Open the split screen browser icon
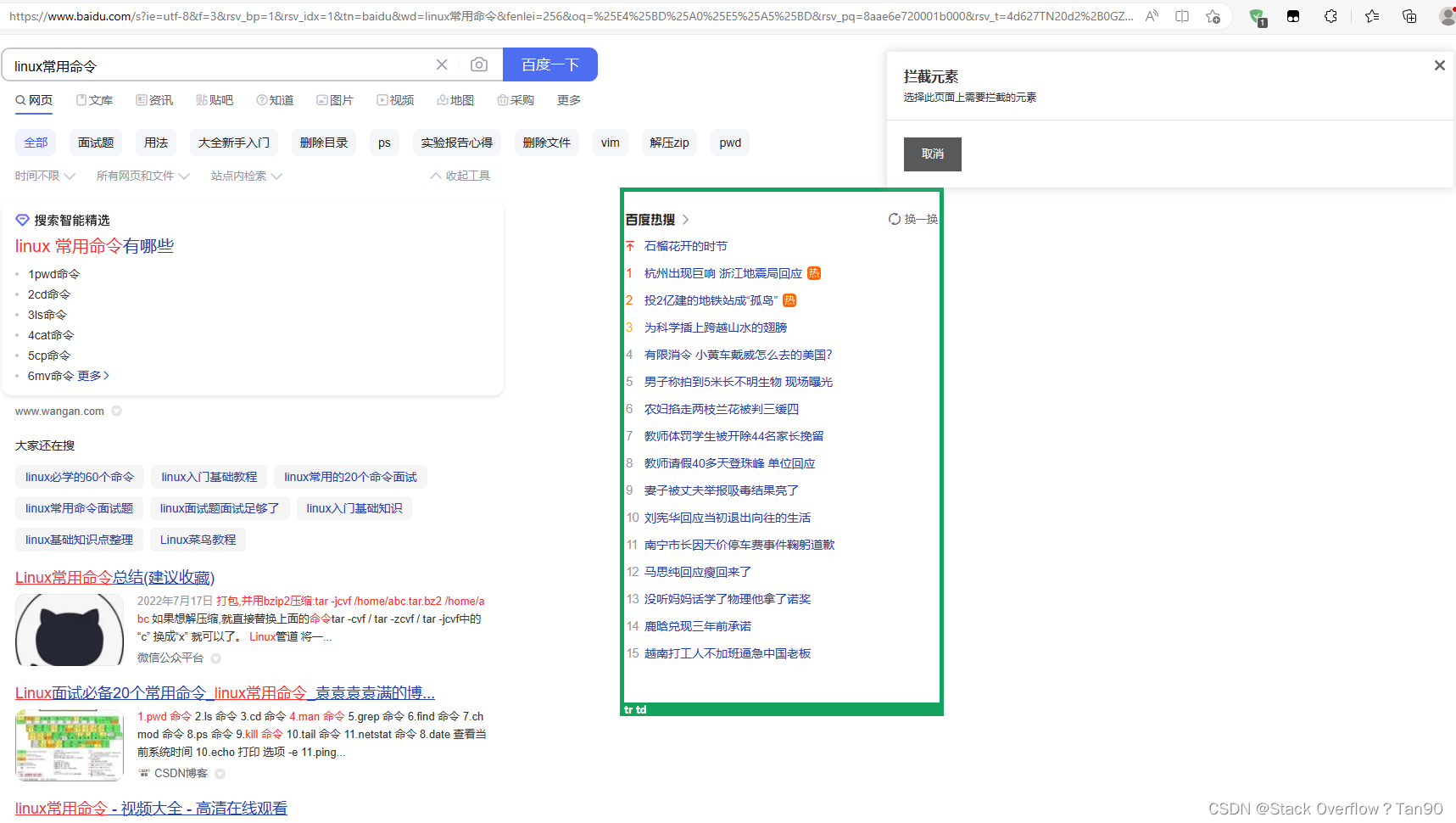Screen dimensions: 1456x823 point(1182,16)
